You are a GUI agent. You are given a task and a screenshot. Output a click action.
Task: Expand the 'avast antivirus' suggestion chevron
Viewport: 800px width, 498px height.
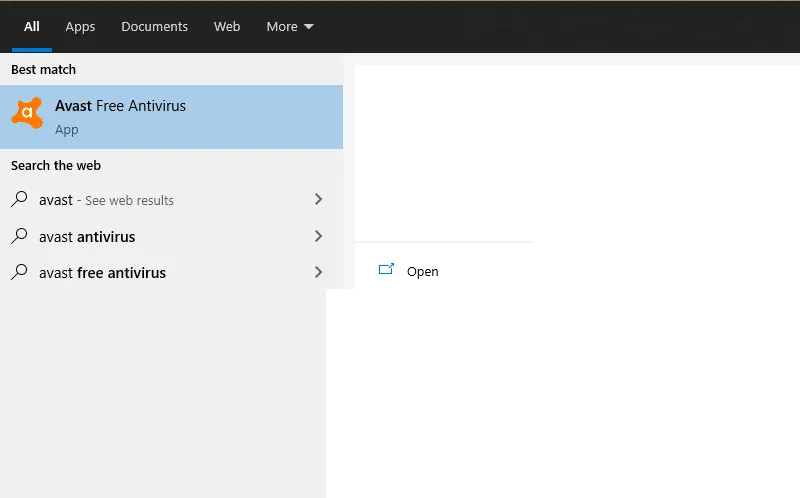click(318, 236)
